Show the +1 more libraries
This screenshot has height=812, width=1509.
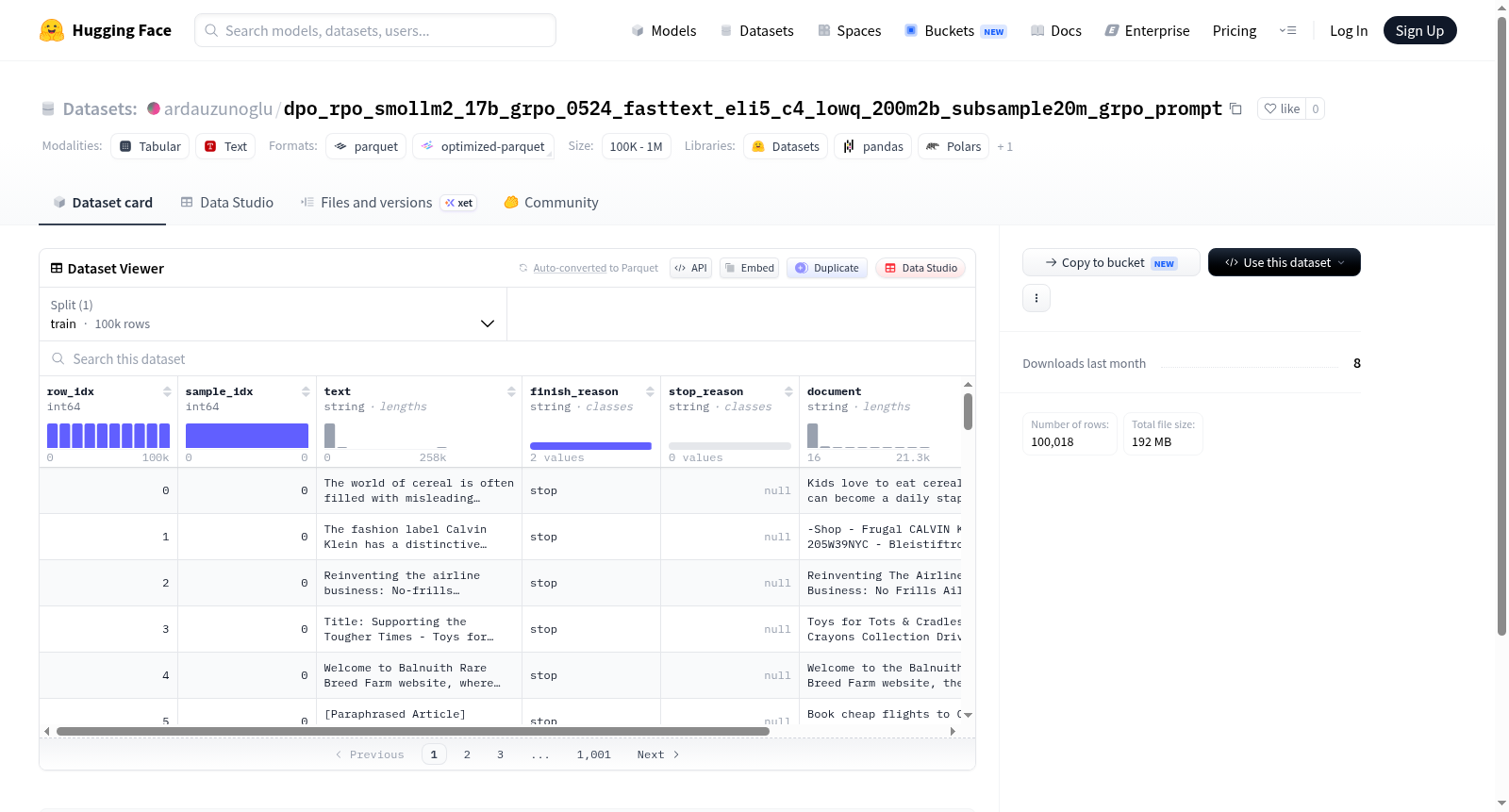click(x=1004, y=146)
